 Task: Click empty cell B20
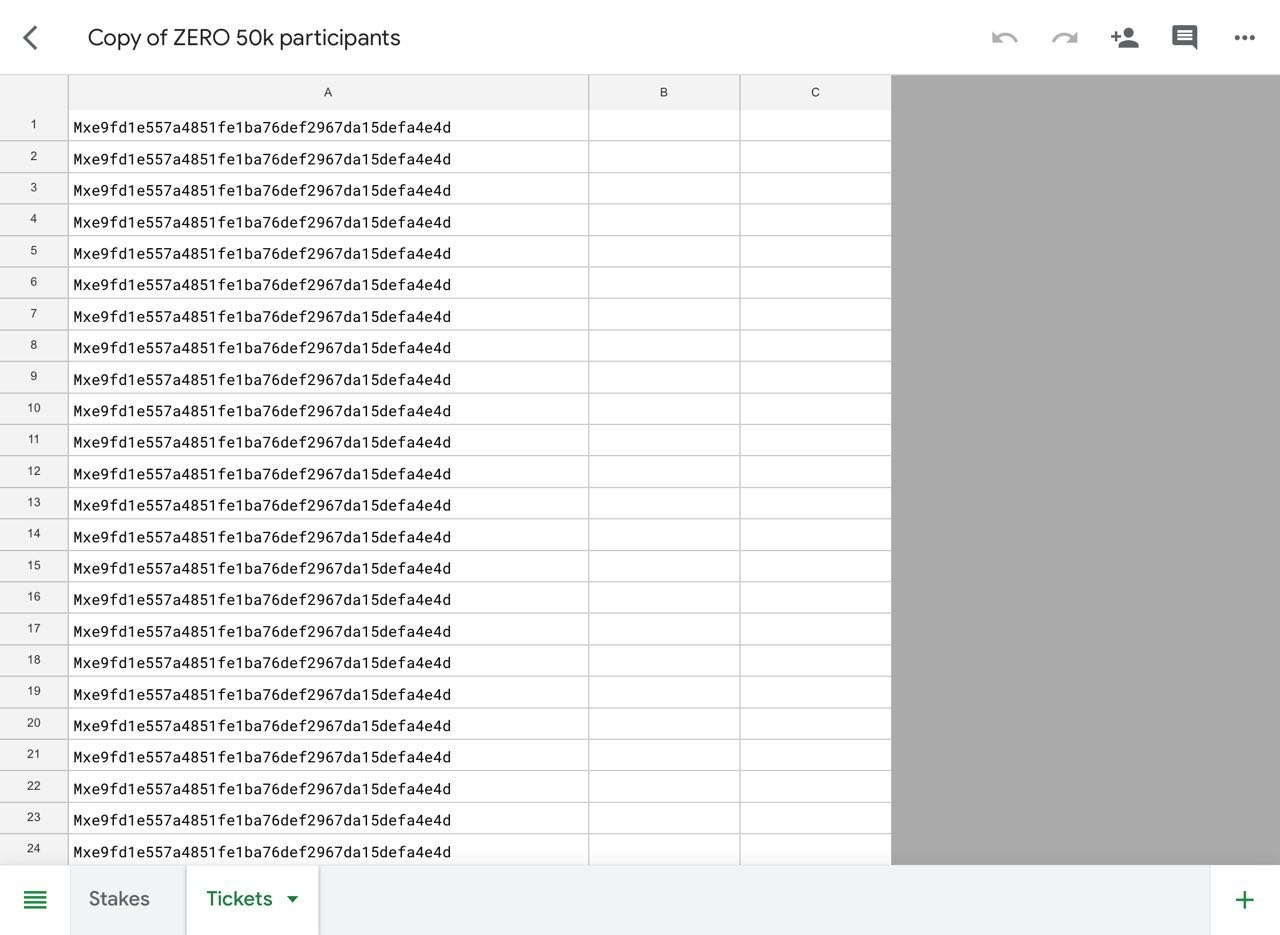664,725
